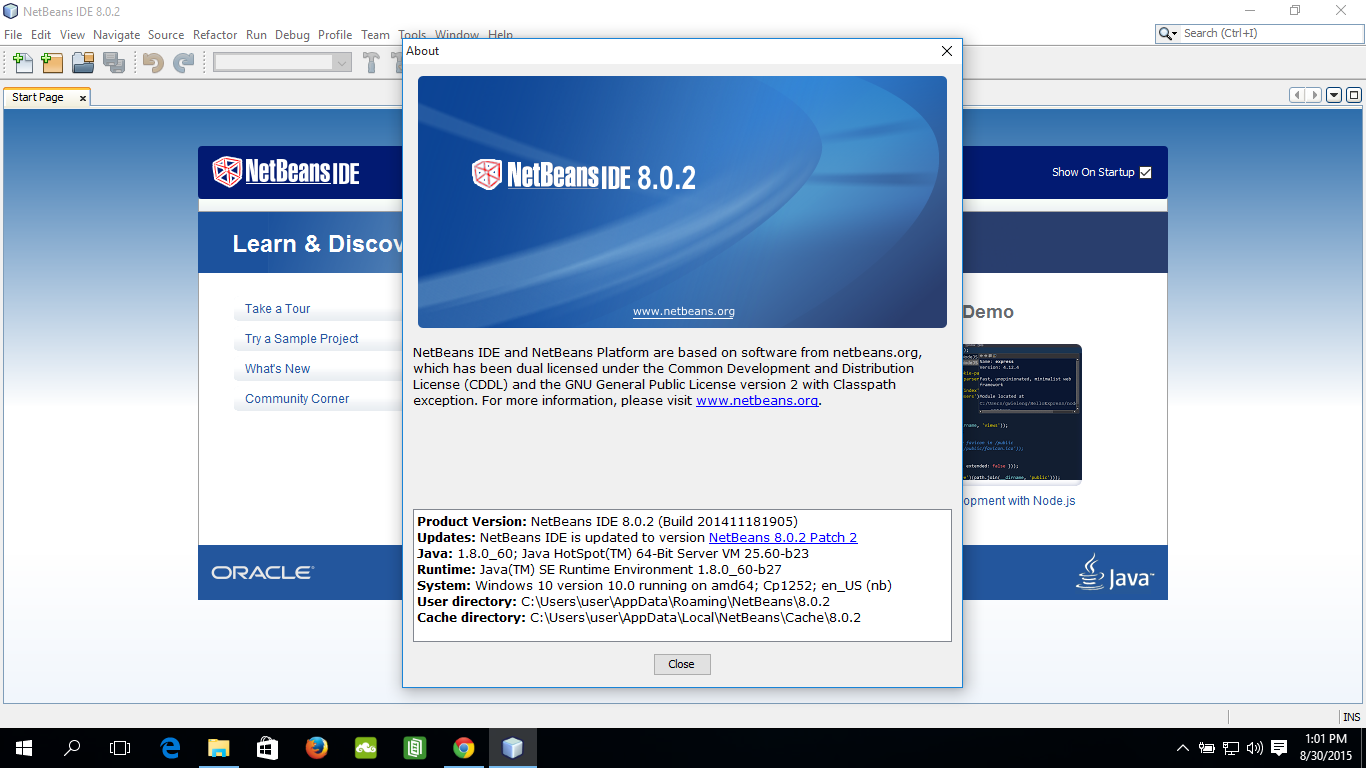
Task: Open the Windows Start menu
Action: click(x=24, y=747)
